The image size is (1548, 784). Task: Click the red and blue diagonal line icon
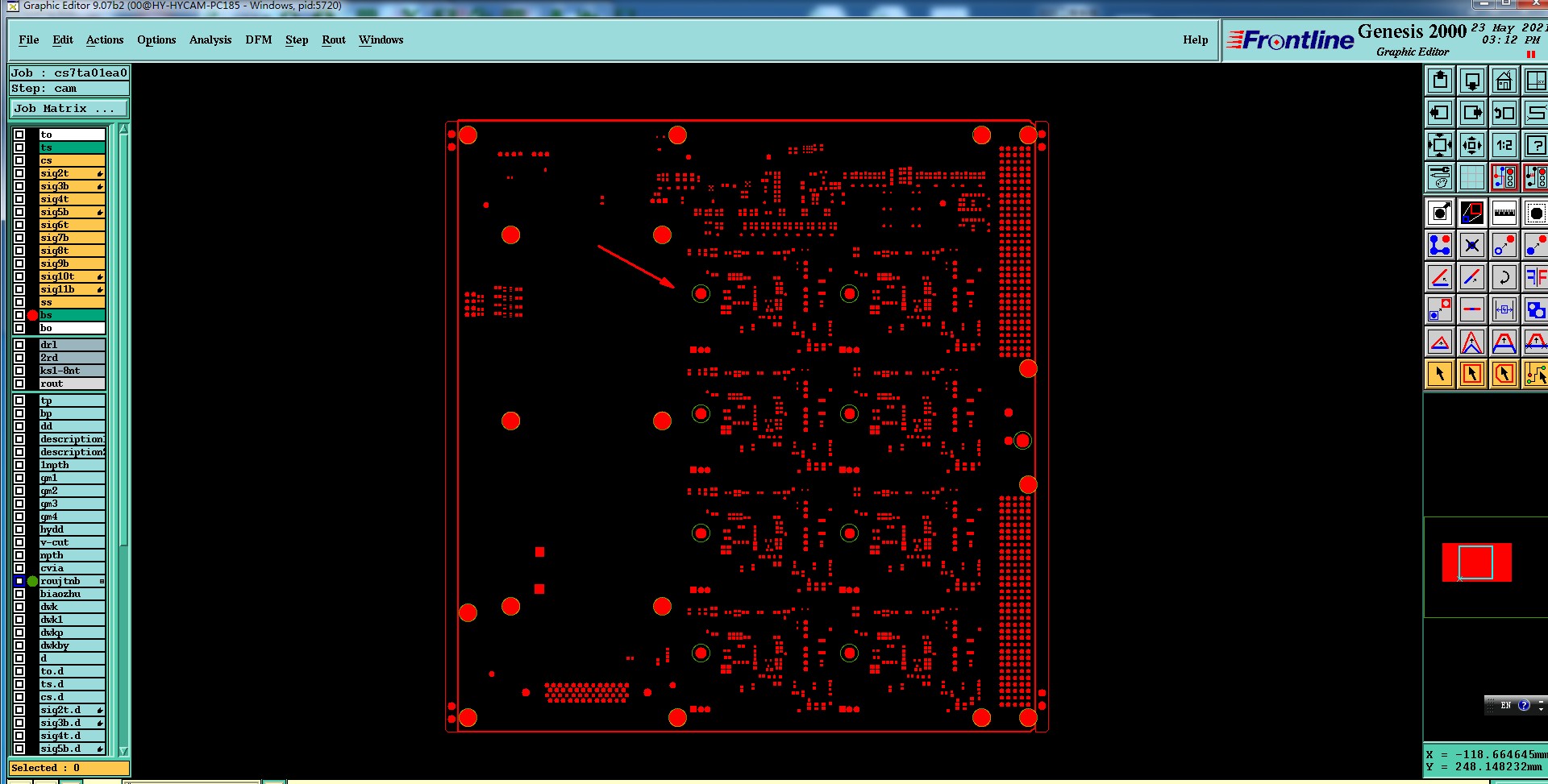click(x=1472, y=277)
